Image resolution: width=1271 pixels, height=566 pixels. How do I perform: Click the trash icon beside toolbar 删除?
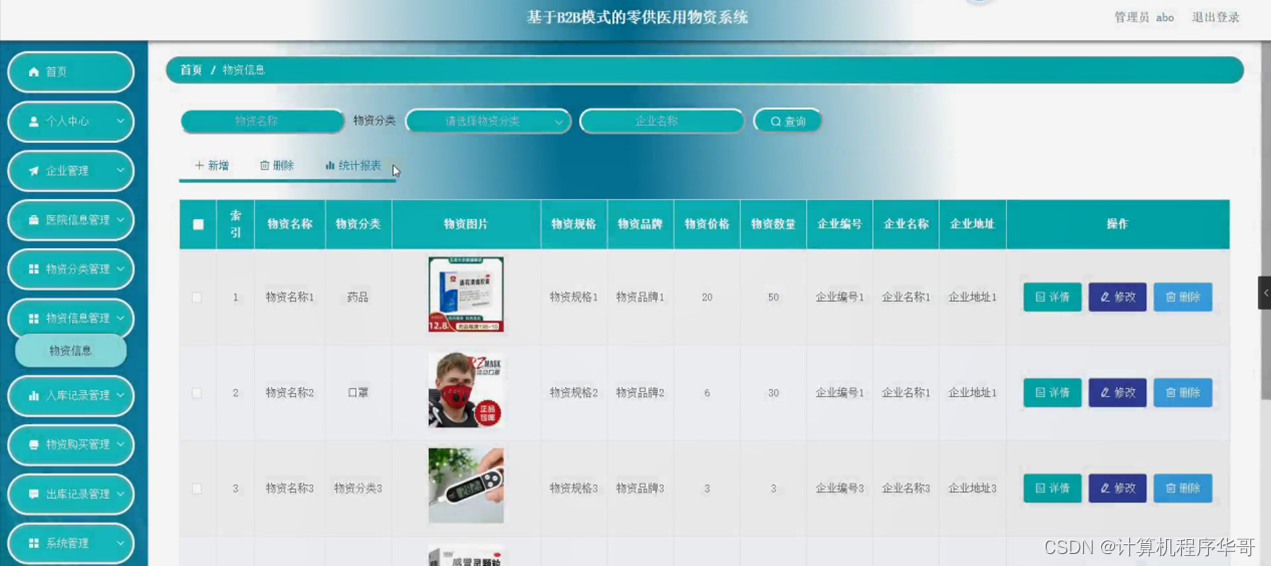(x=264, y=166)
